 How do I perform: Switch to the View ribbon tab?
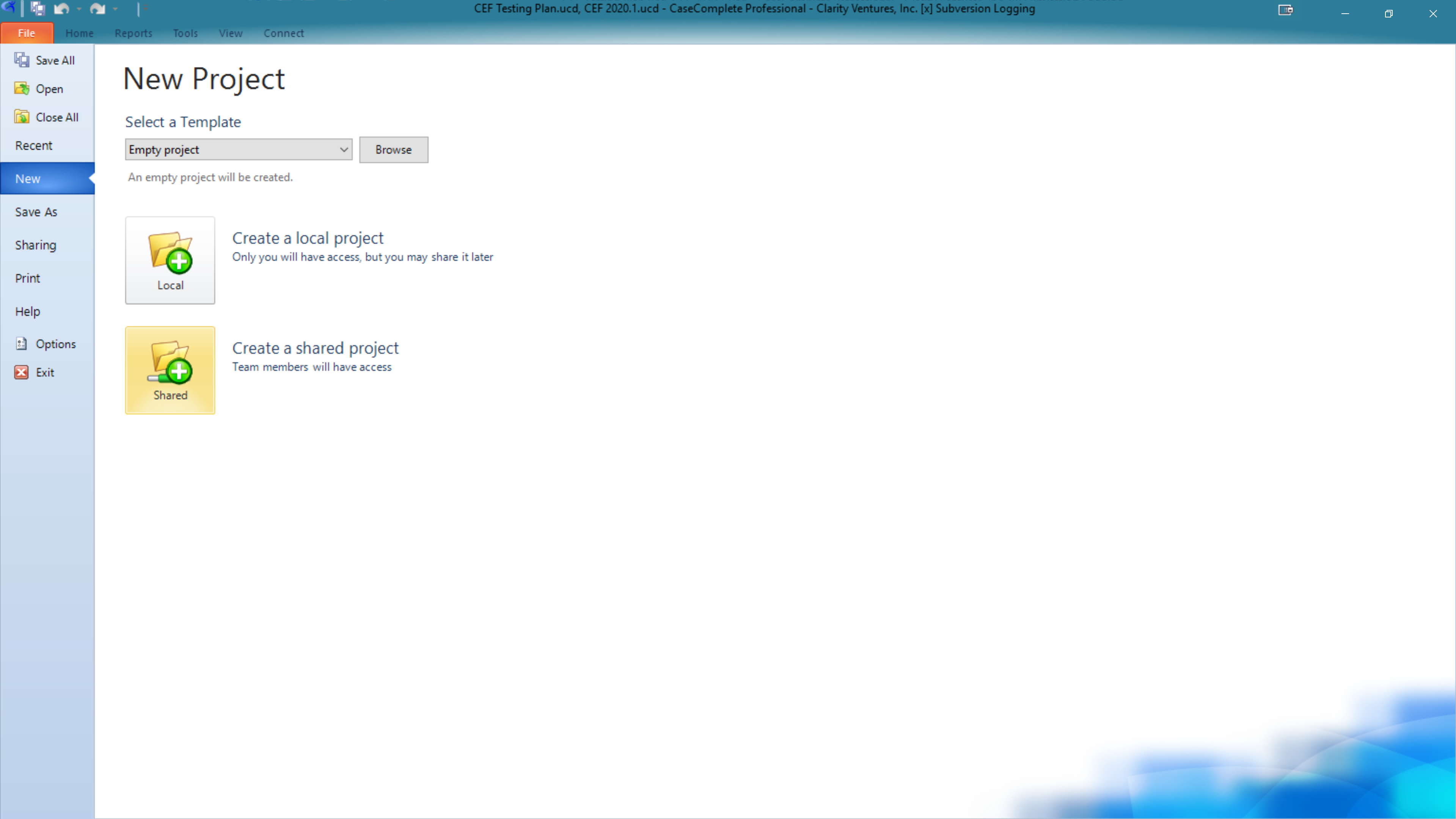[x=231, y=33]
